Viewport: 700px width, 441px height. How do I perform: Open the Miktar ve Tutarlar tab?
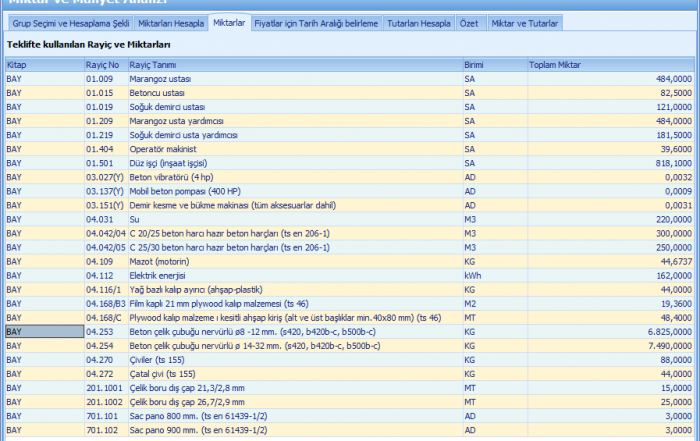[525, 22]
